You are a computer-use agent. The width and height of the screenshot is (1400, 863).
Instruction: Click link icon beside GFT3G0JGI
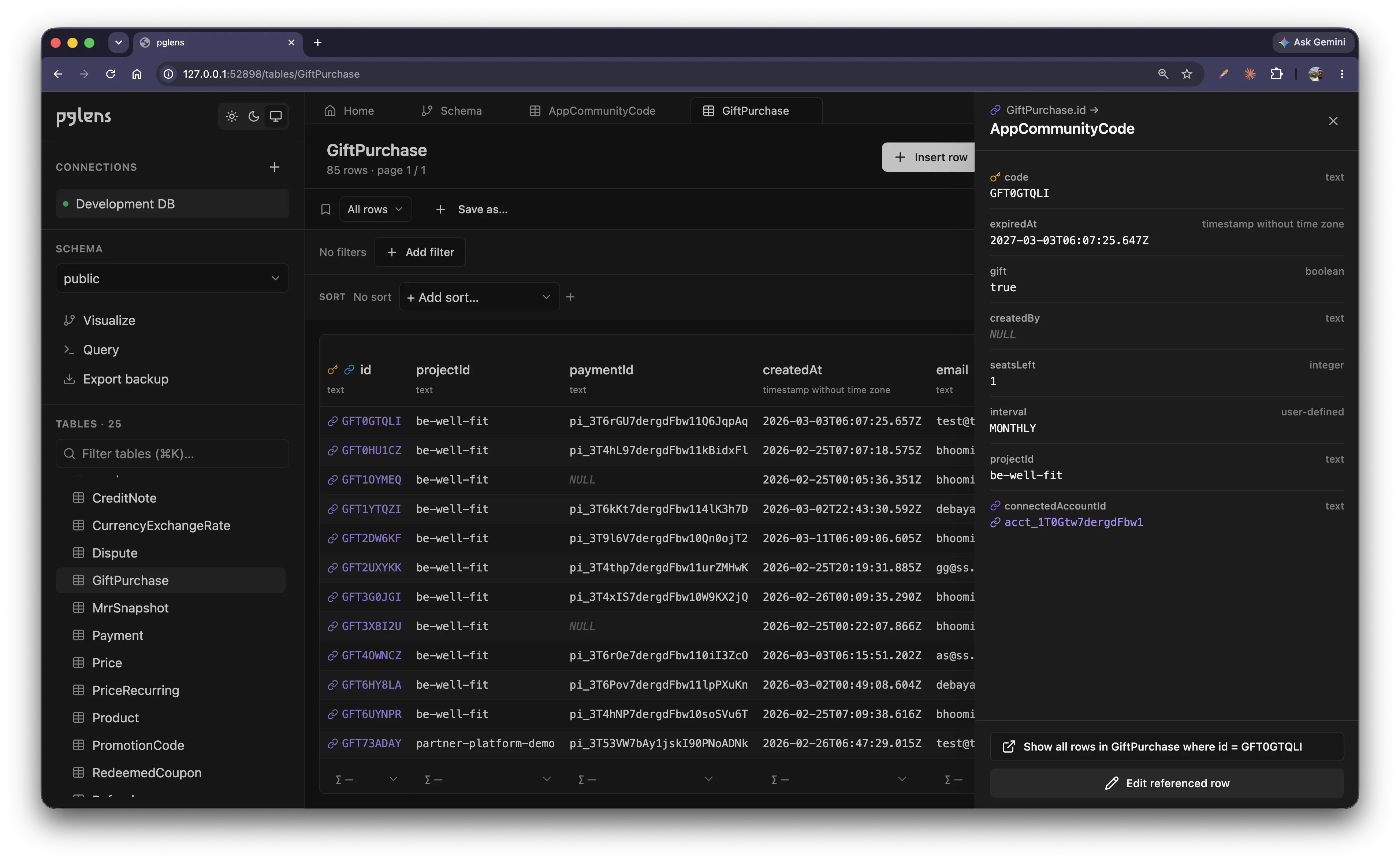click(x=332, y=597)
